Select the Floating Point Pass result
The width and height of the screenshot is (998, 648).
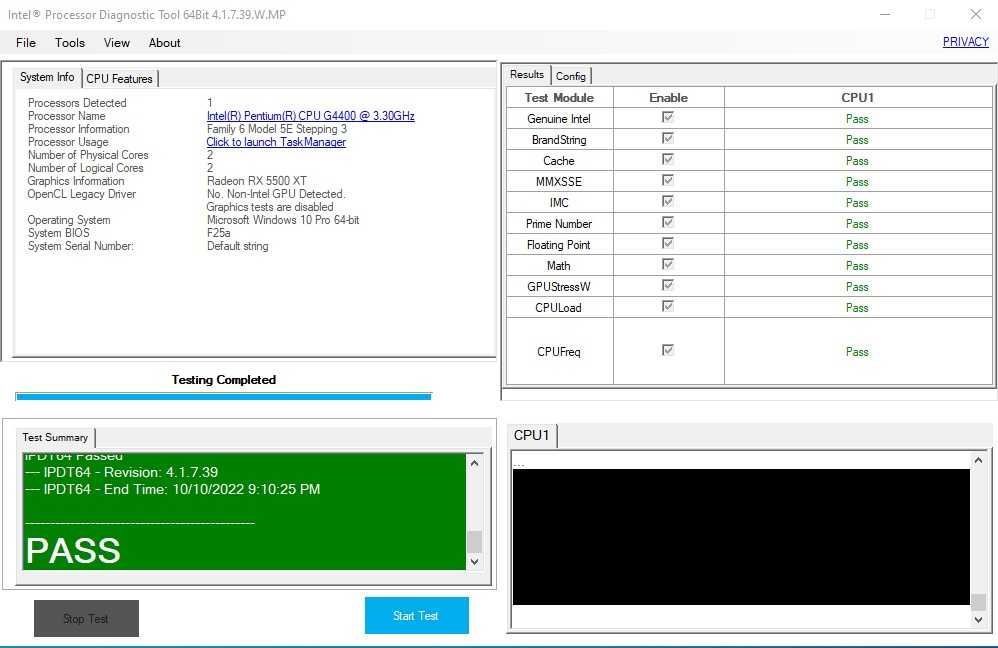[x=857, y=245]
